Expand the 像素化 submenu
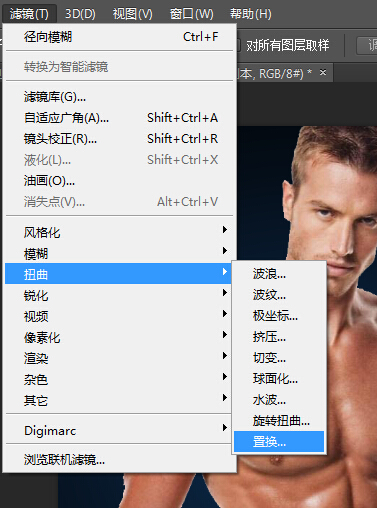377x508 pixels. pyautogui.click(x=119, y=337)
